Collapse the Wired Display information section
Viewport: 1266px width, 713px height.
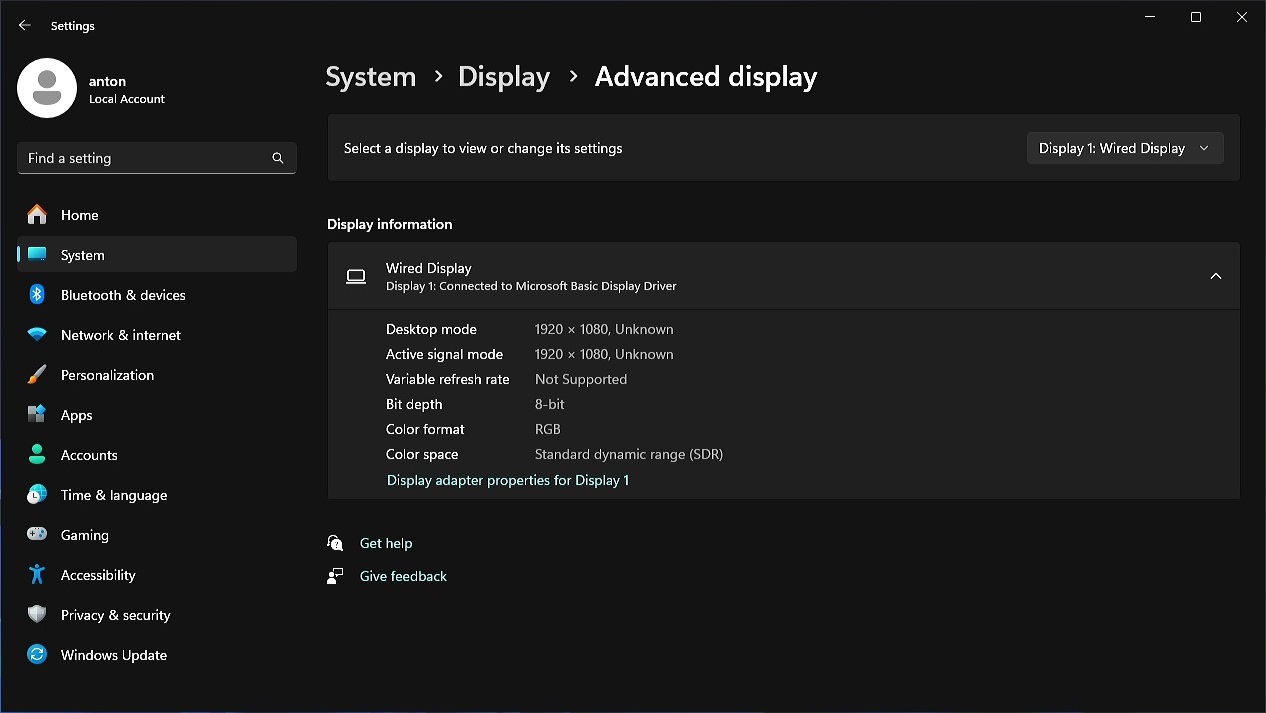pyautogui.click(x=1215, y=276)
